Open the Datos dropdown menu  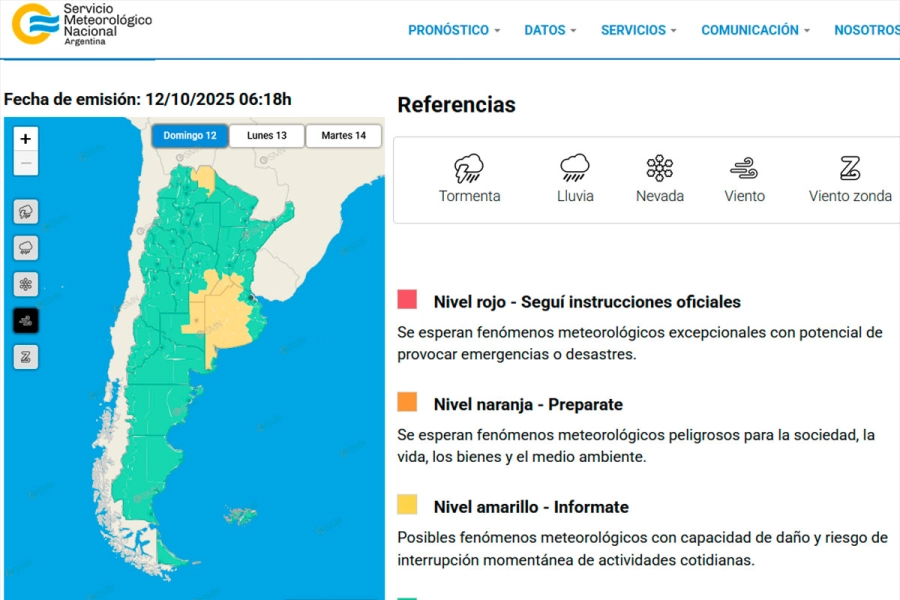[x=550, y=30]
